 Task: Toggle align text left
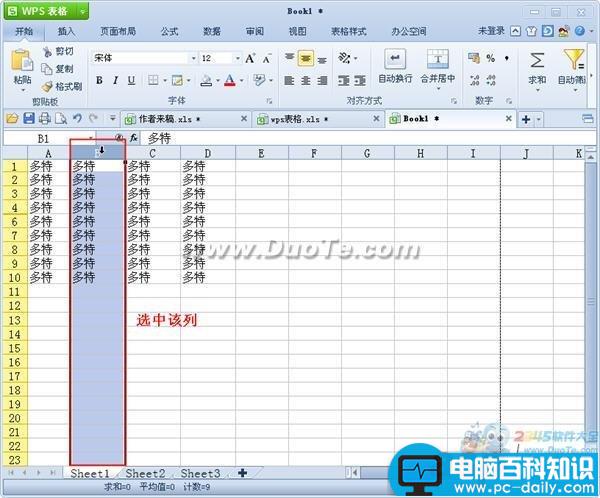[289, 80]
